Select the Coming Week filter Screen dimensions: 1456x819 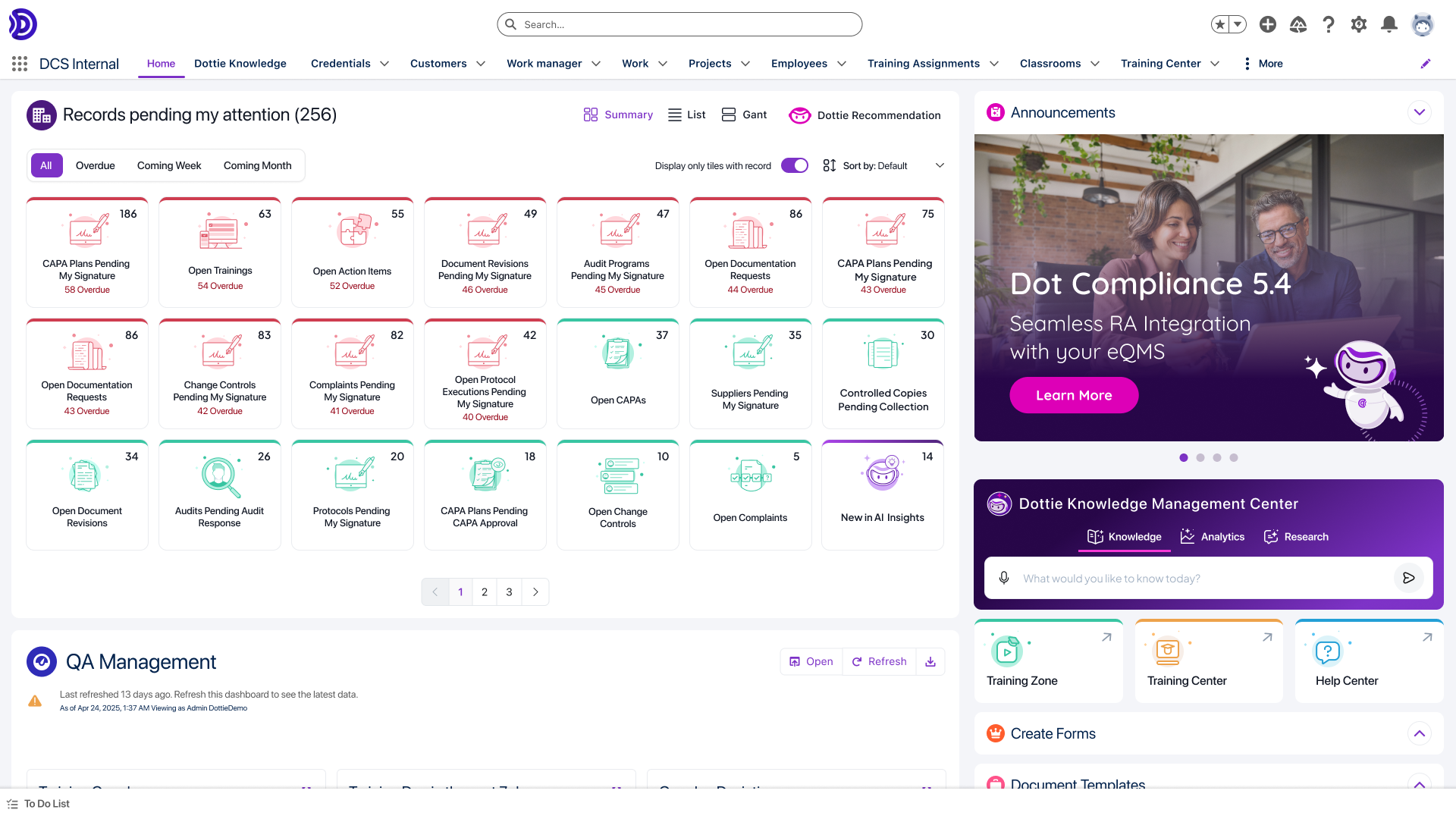pos(168,165)
